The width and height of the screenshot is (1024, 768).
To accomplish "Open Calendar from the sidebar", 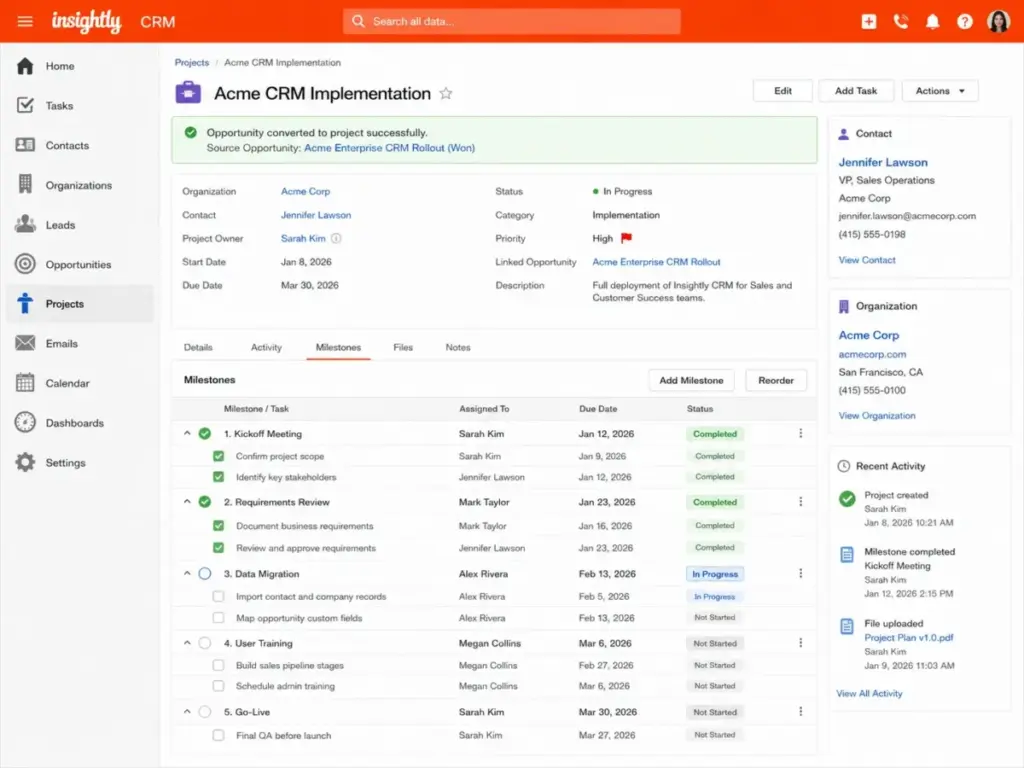I will (80, 383).
